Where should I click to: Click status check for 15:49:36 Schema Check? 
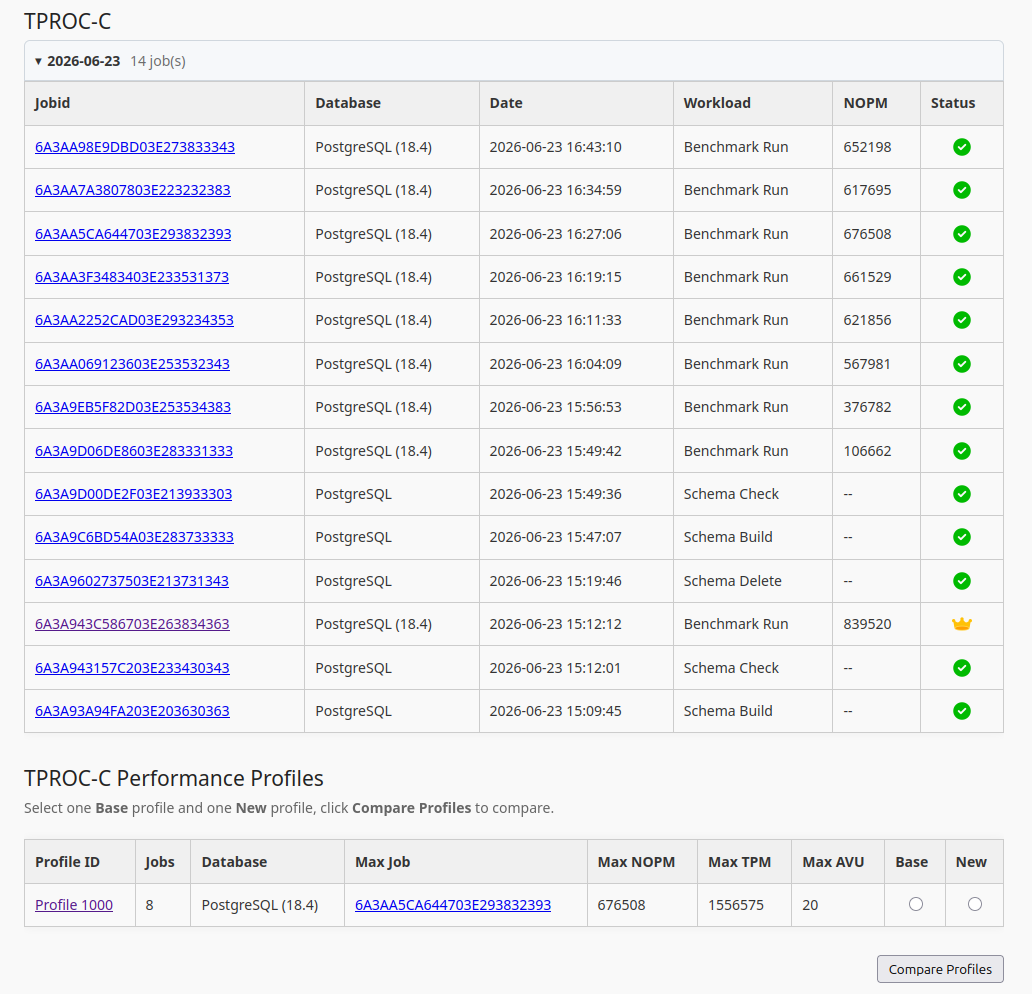pos(962,494)
